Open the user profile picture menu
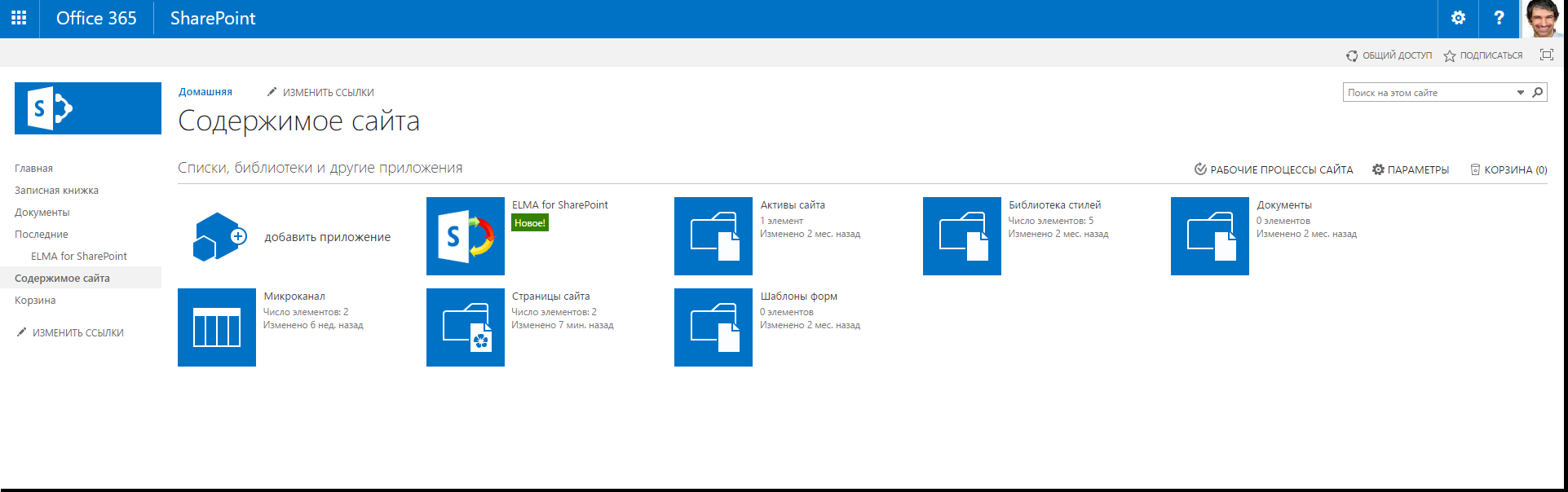1568x492 pixels. click(1541, 19)
